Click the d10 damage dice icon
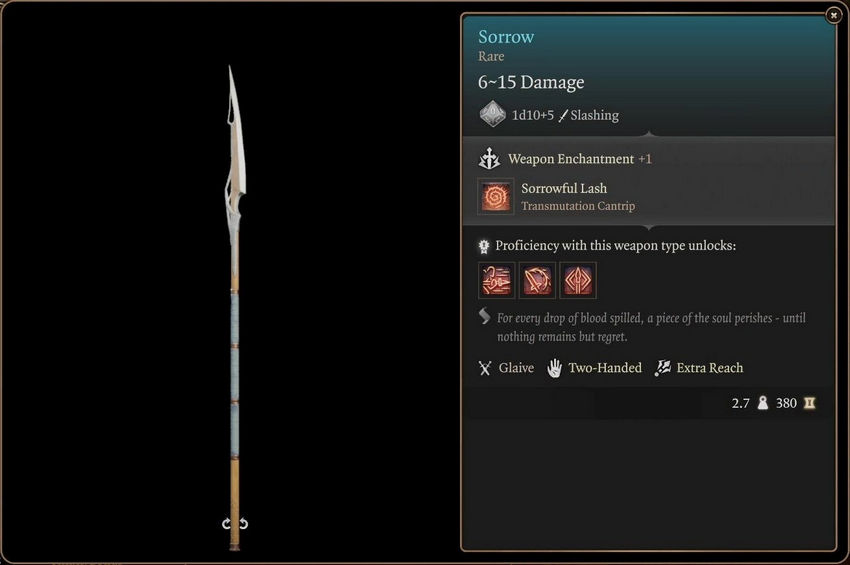This screenshot has height=565, width=850. tap(493, 114)
